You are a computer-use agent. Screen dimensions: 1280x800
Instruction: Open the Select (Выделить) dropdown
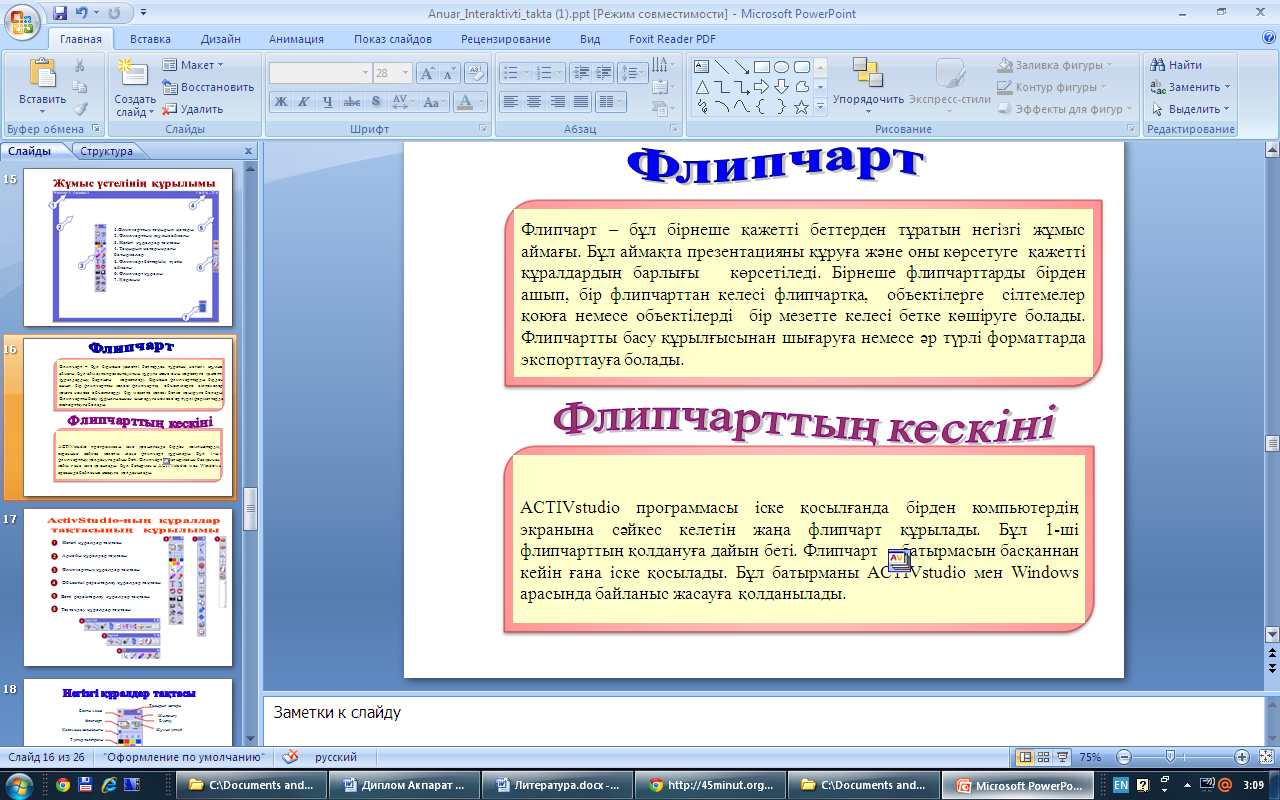pyautogui.click(x=1192, y=109)
